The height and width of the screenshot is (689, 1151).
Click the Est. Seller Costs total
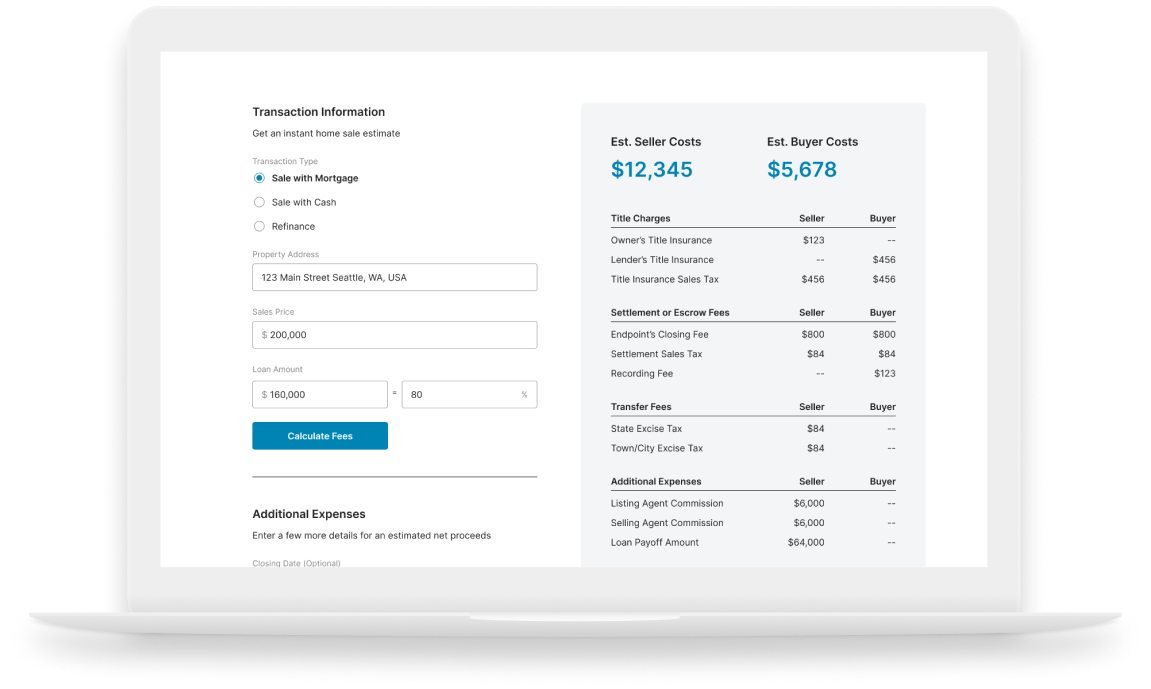point(652,169)
